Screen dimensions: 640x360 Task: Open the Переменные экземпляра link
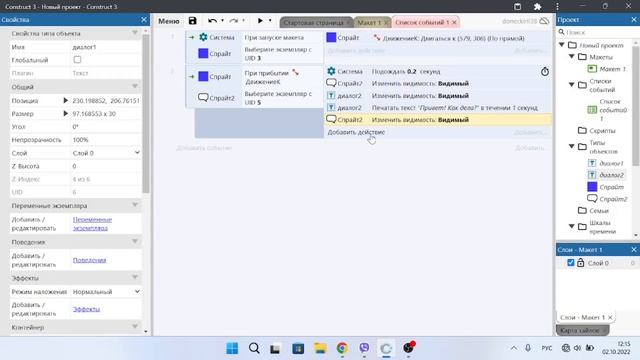[x=92, y=224]
